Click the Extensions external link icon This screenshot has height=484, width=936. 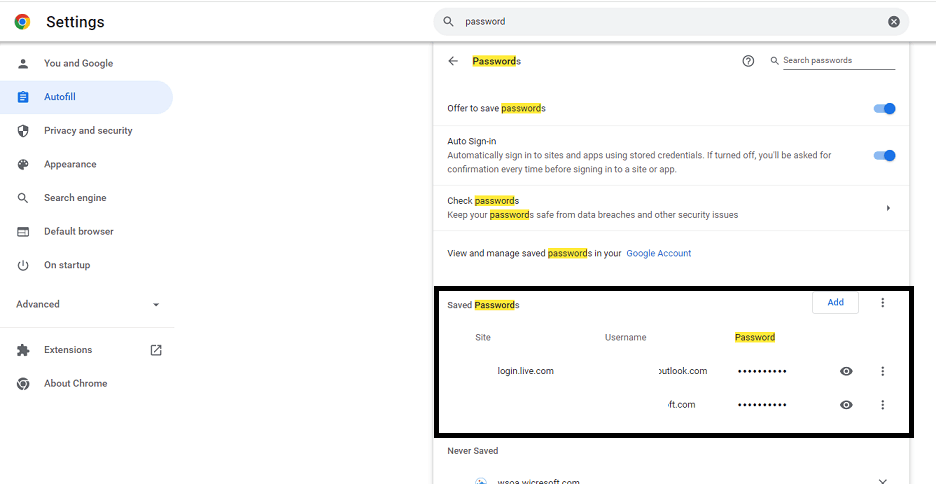[156, 350]
